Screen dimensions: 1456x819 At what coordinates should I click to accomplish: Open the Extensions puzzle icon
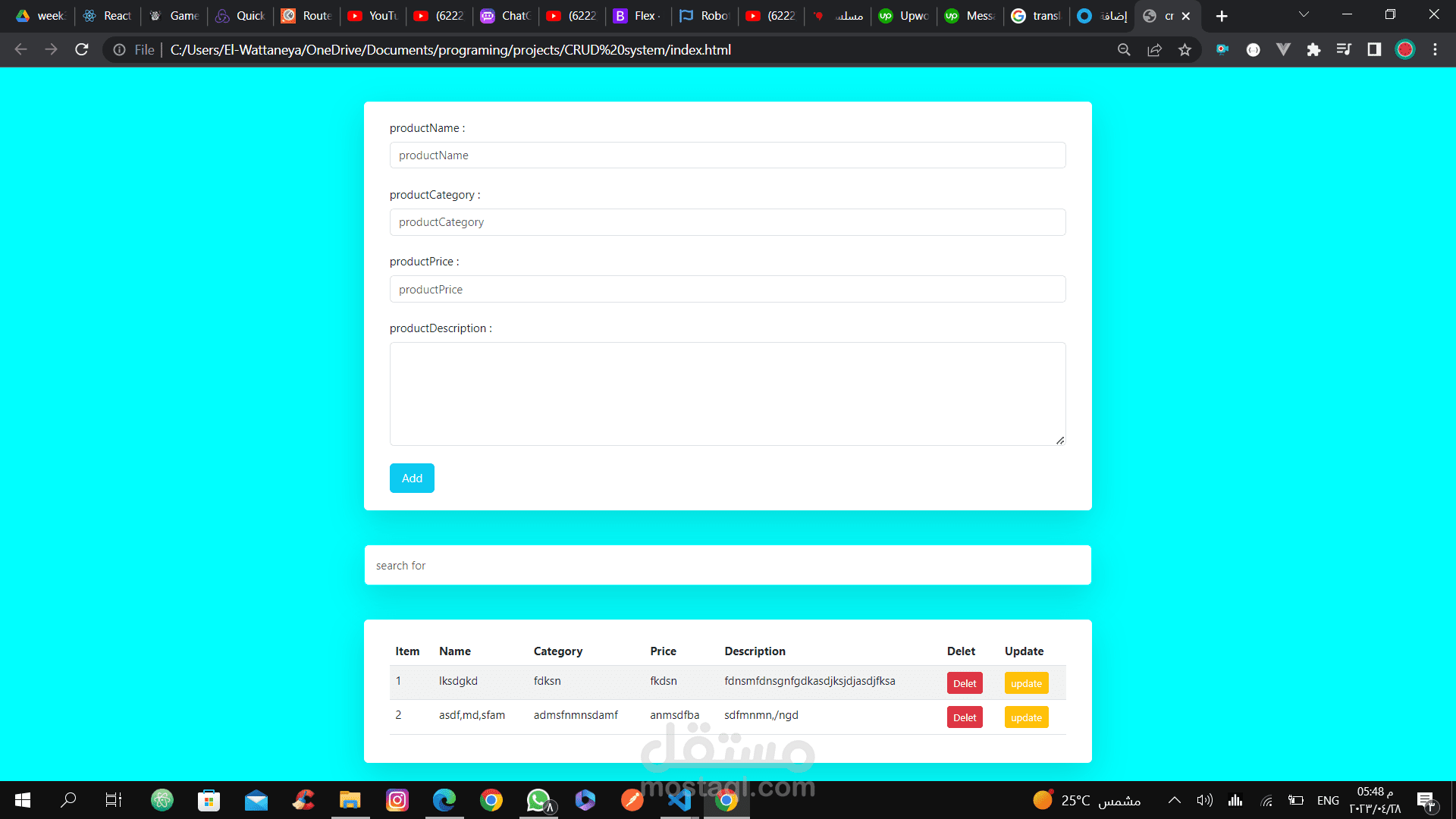point(1313,50)
